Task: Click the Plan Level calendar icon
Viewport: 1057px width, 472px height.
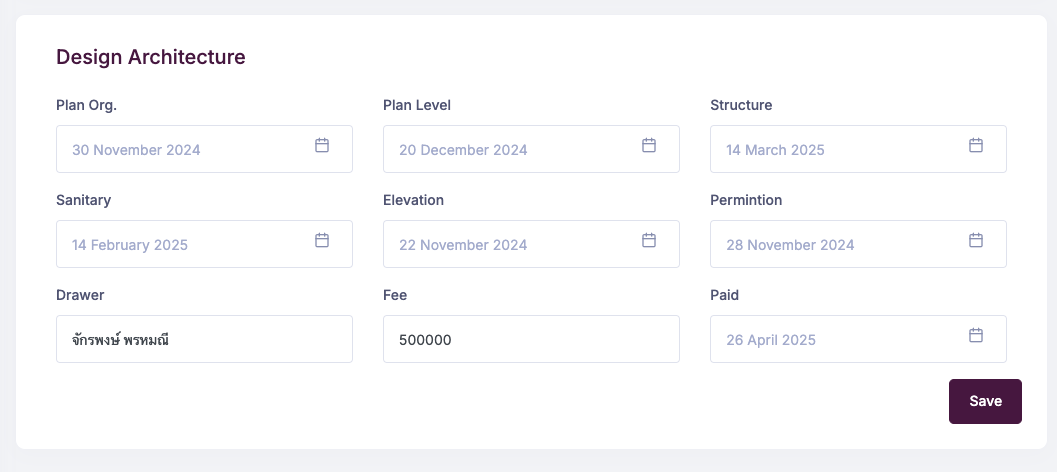Action: [x=649, y=145]
